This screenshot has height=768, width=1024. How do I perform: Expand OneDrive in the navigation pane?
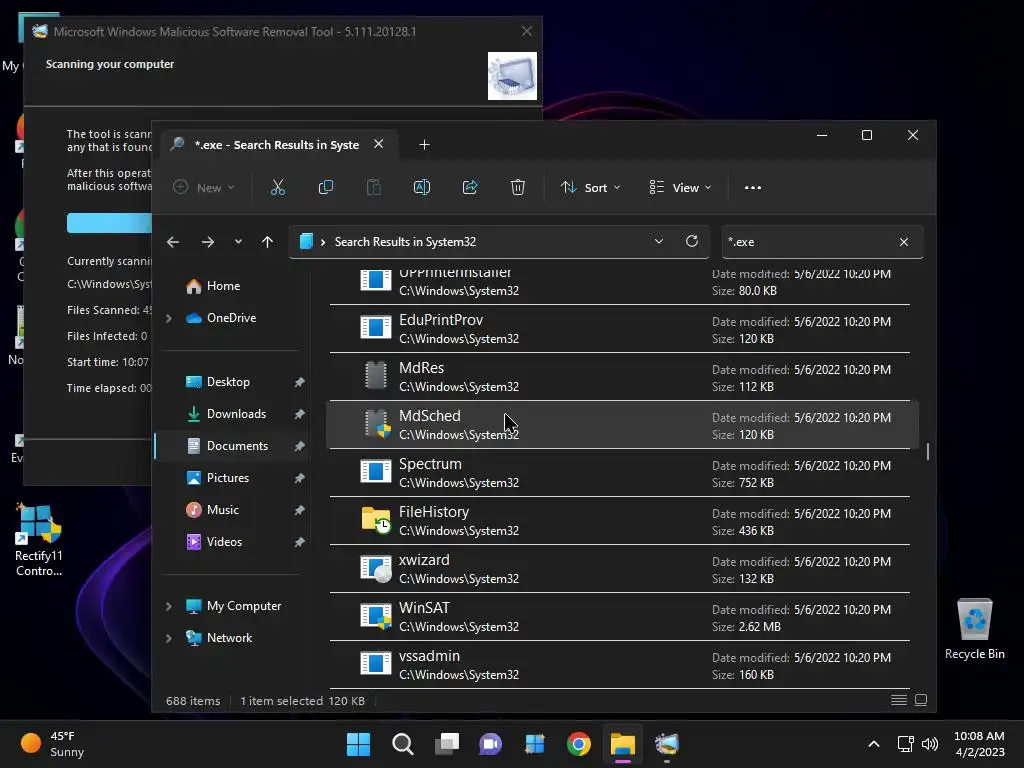point(168,318)
